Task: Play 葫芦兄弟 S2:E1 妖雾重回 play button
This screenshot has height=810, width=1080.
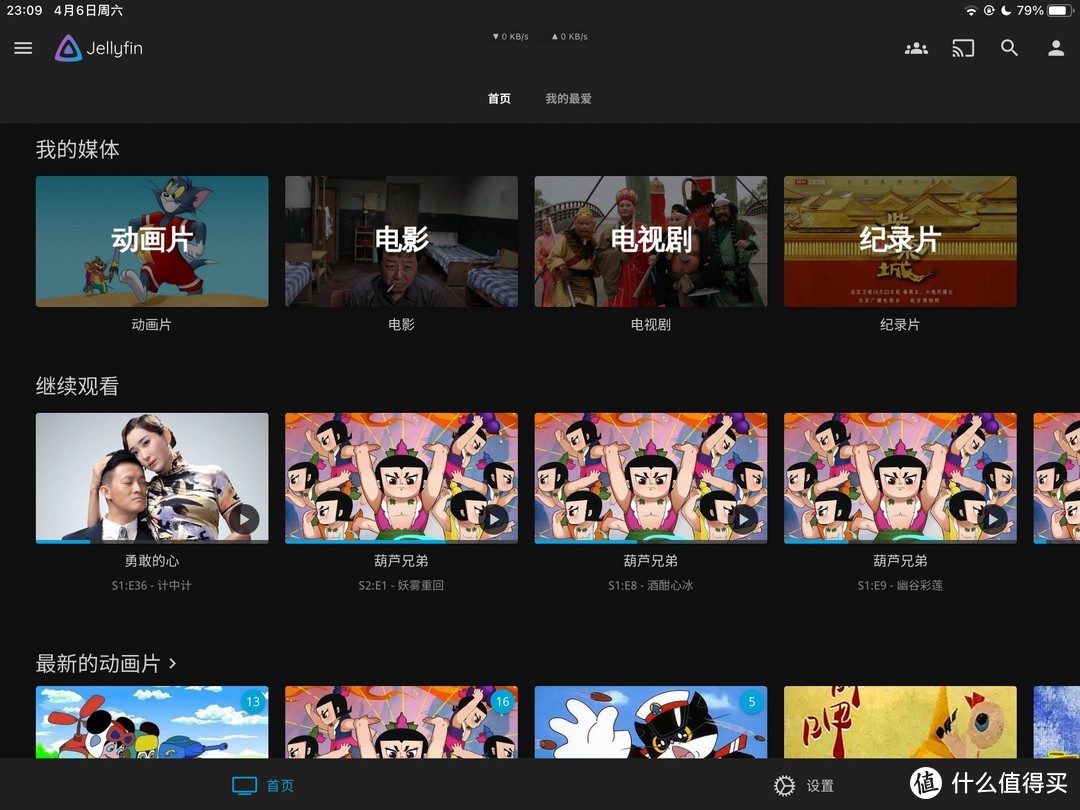Action: coord(493,519)
